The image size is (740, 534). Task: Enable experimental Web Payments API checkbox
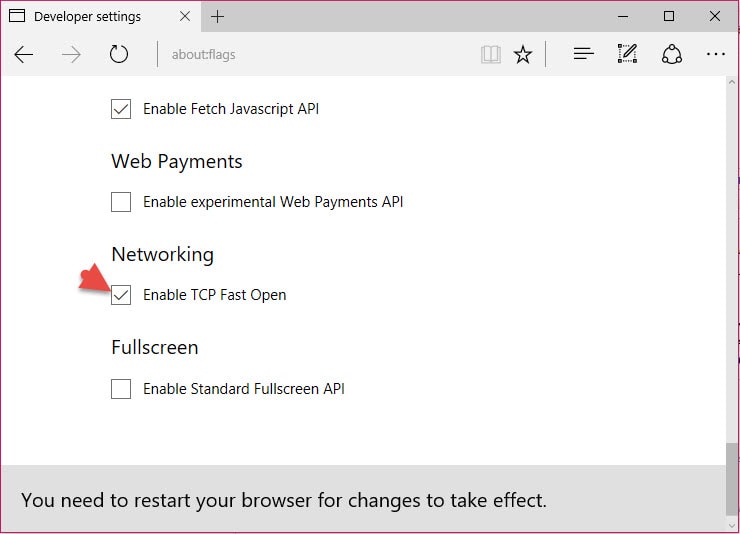[121, 202]
